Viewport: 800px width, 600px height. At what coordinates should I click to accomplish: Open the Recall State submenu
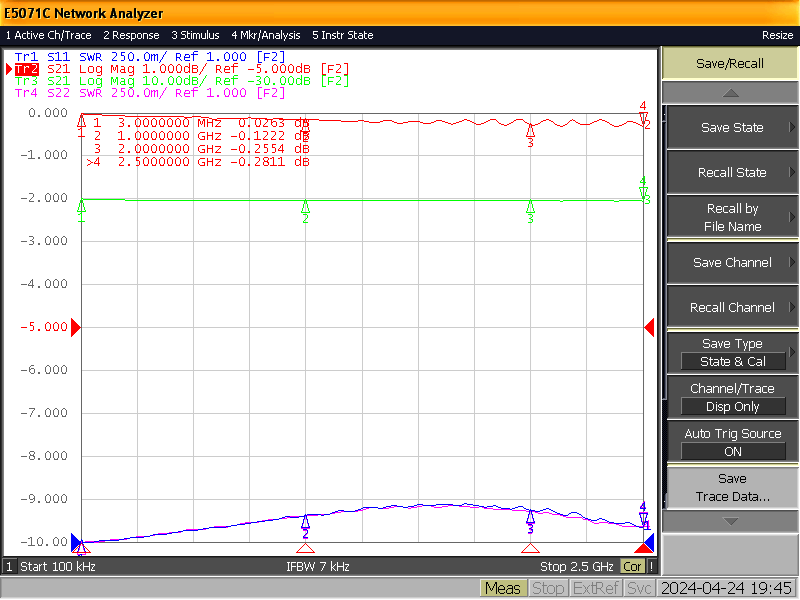732,172
